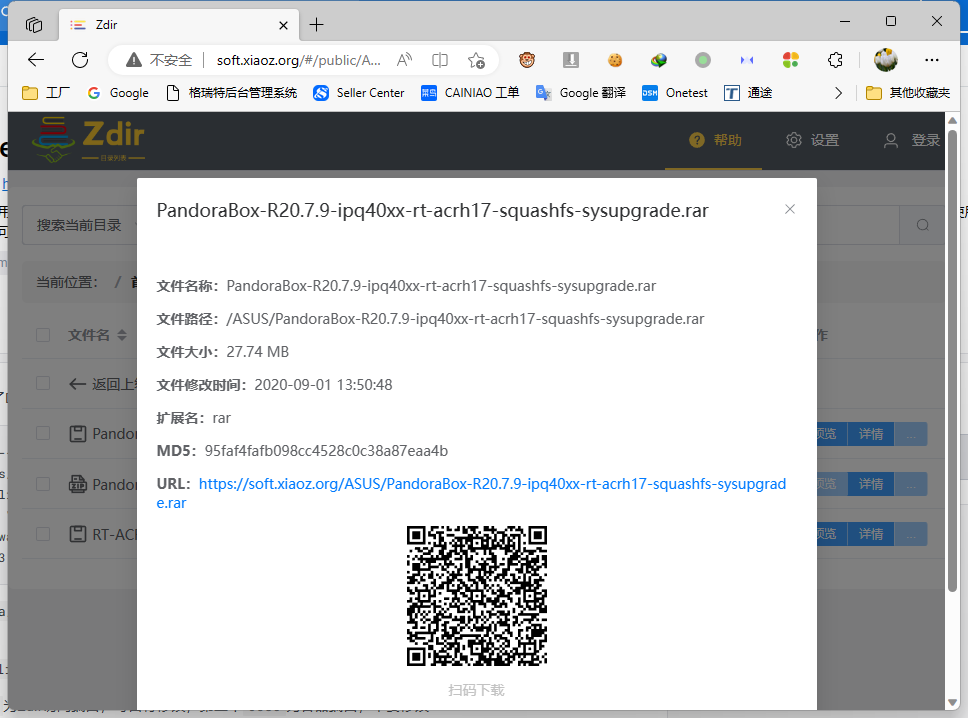Open the Extensions puzzle piece menu
This screenshot has height=718, width=968.
pos(835,60)
